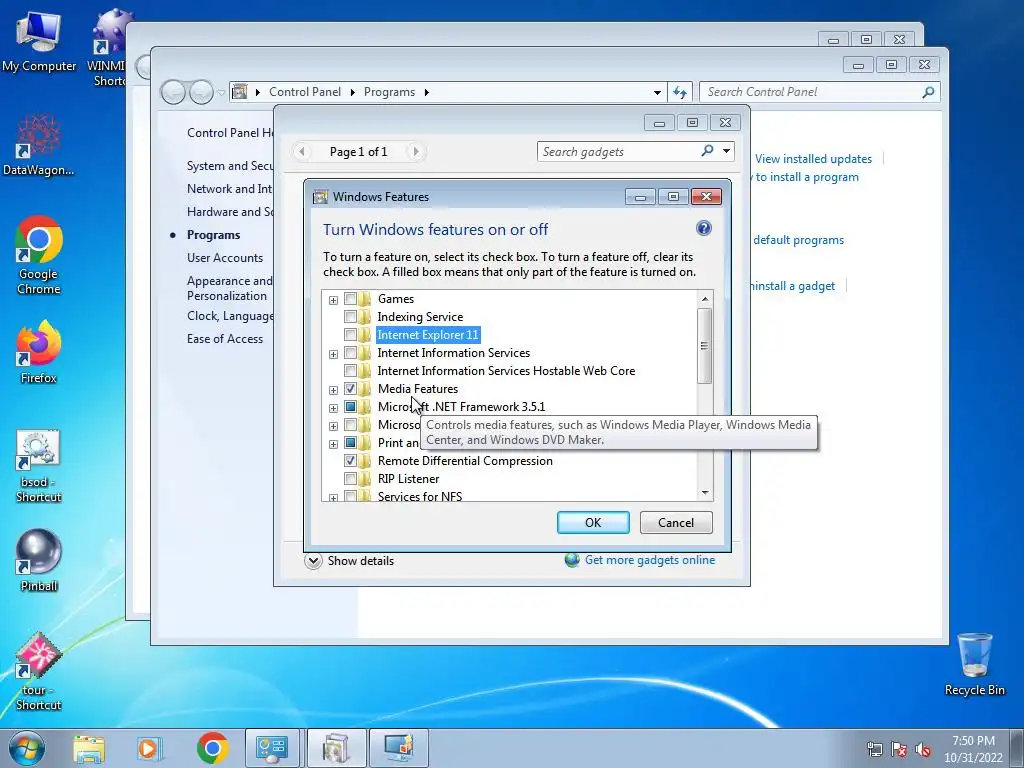Expand the Games tree node

click(x=333, y=300)
